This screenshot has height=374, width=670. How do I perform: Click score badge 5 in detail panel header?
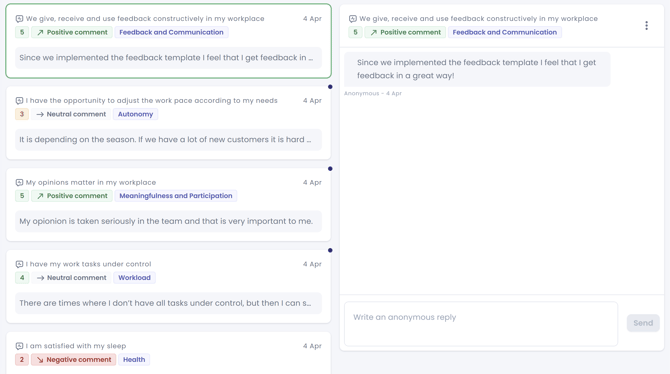pos(355,32)
